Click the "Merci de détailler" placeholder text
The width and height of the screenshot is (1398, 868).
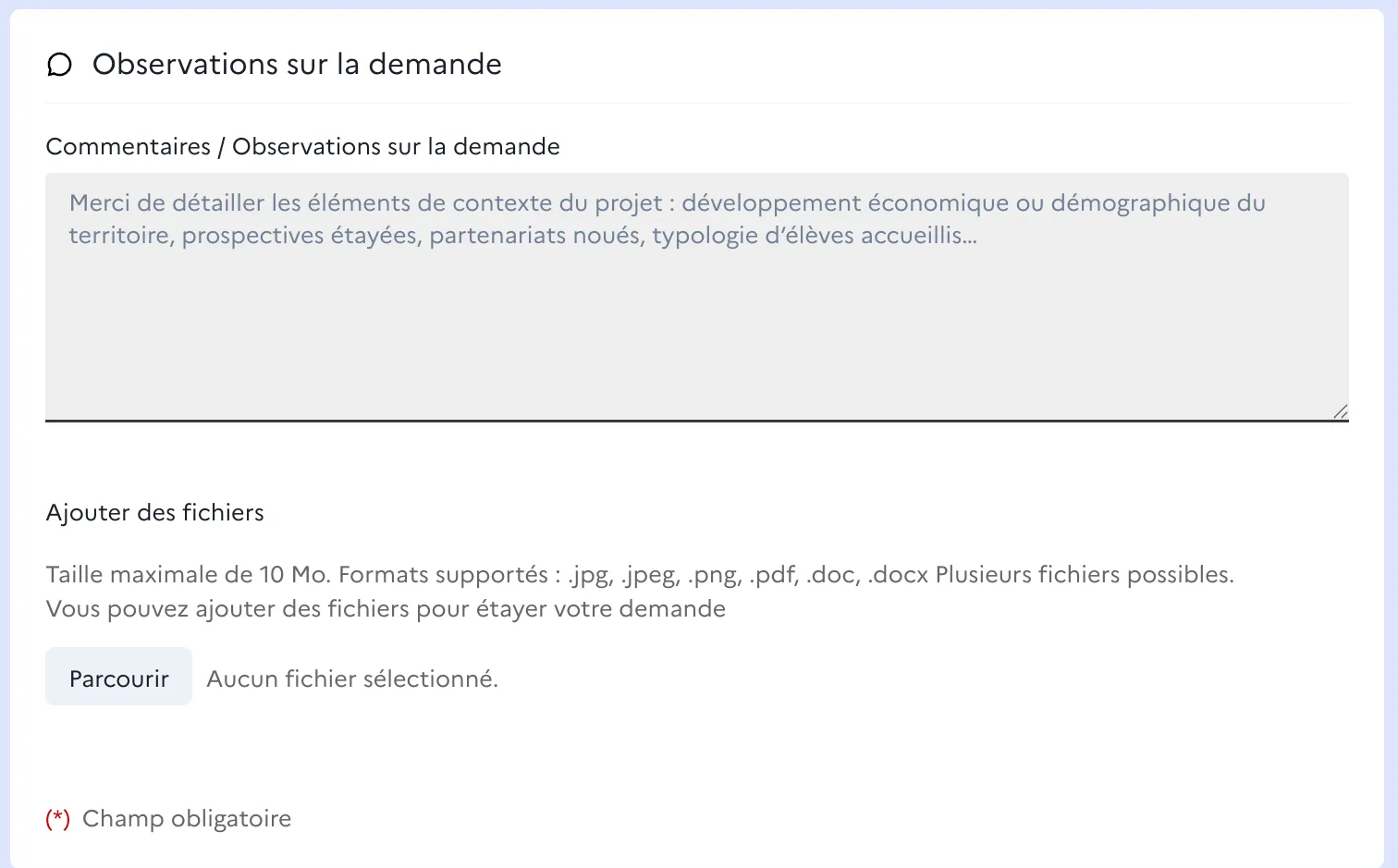(167, 202)
